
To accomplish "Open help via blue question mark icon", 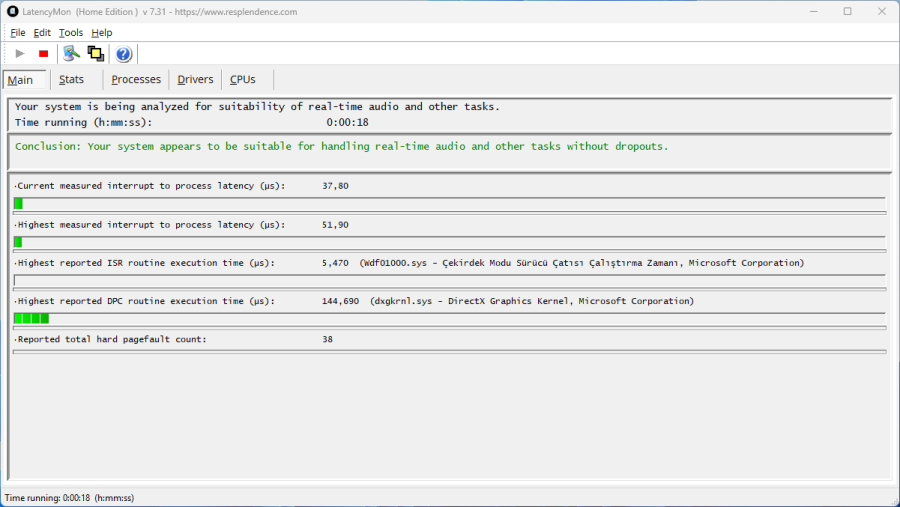I will point(123,54).
